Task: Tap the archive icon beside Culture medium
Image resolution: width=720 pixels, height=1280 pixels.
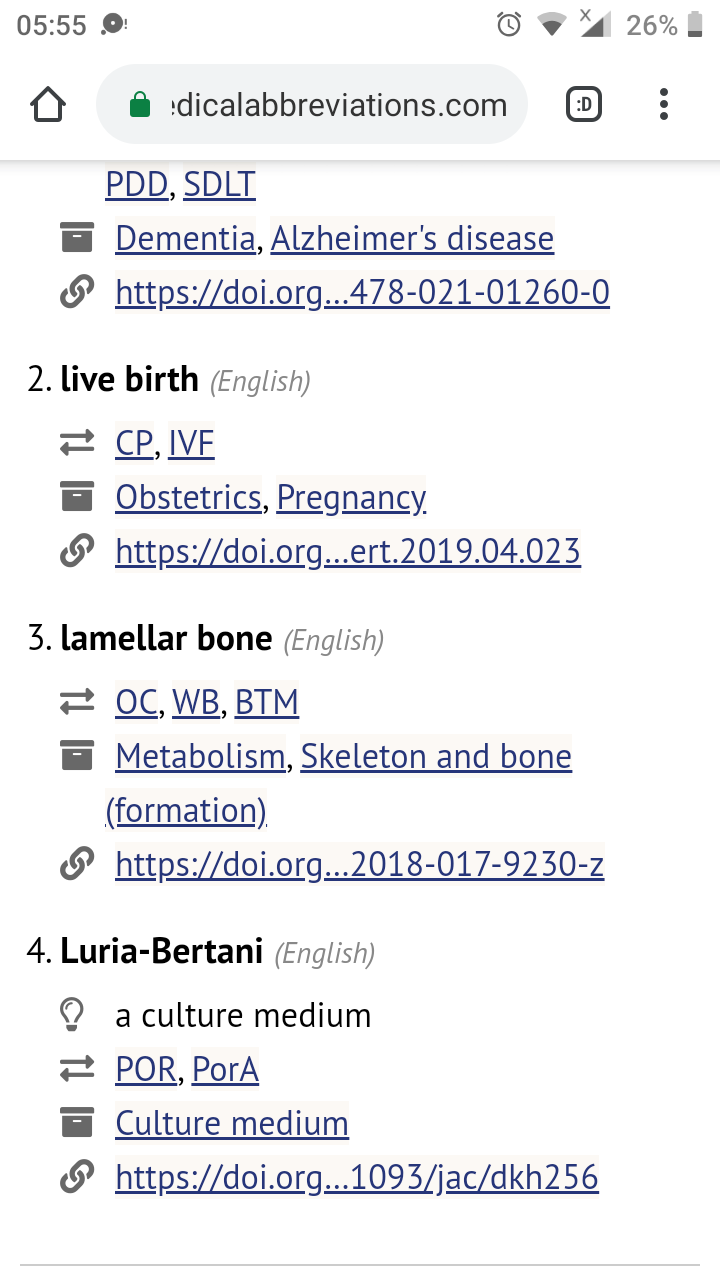Action: [77, 1124]
